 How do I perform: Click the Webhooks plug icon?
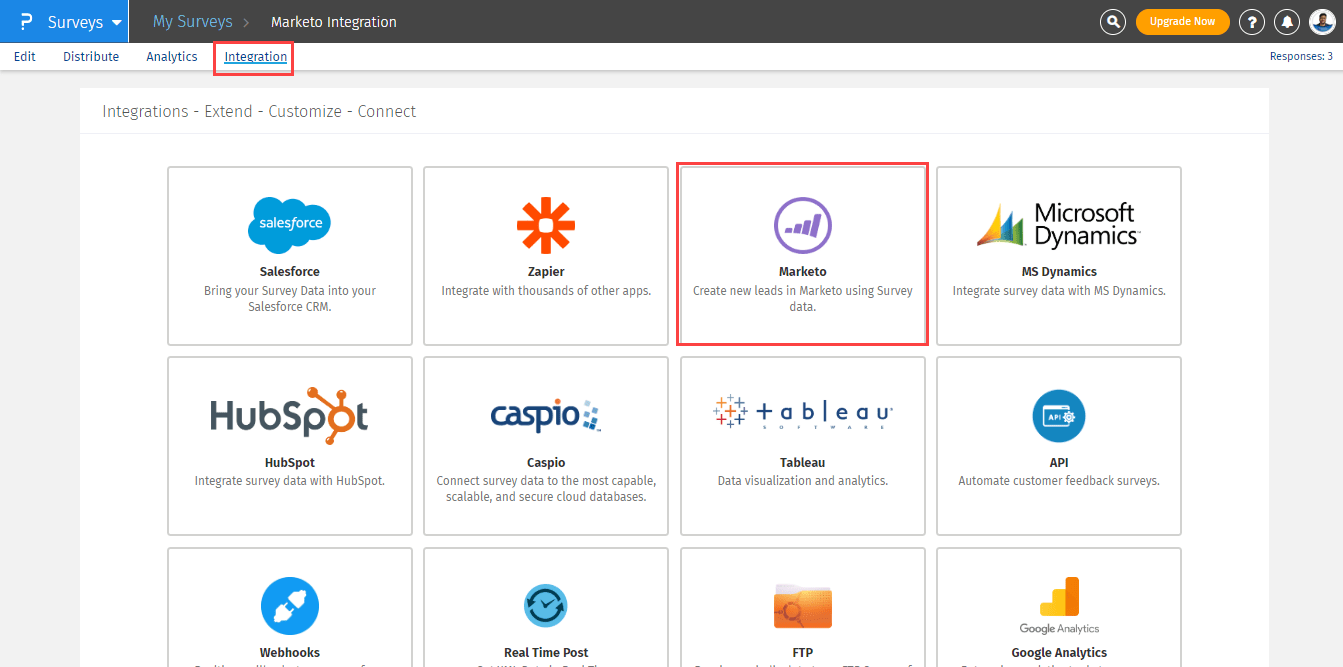(x=289, y=606)
